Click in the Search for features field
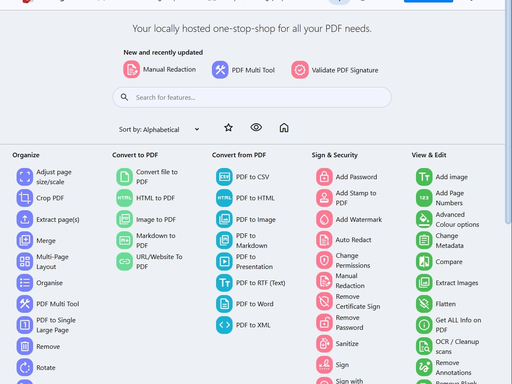 pos(252,97)
